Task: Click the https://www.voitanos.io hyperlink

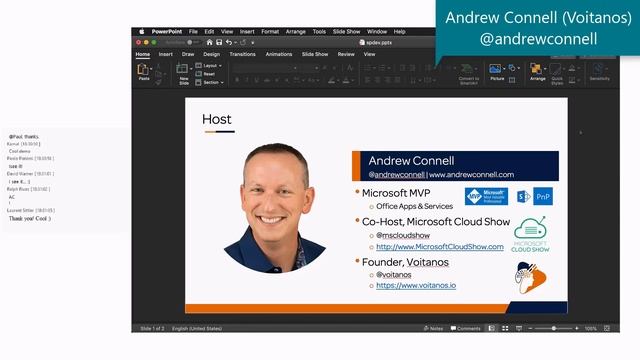Action: (x=416, y=285)
